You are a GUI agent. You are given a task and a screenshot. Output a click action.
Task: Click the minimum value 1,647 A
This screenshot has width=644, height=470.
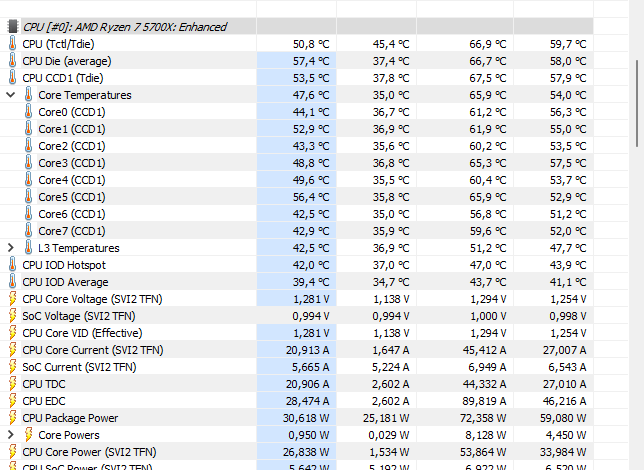point(391,350)
